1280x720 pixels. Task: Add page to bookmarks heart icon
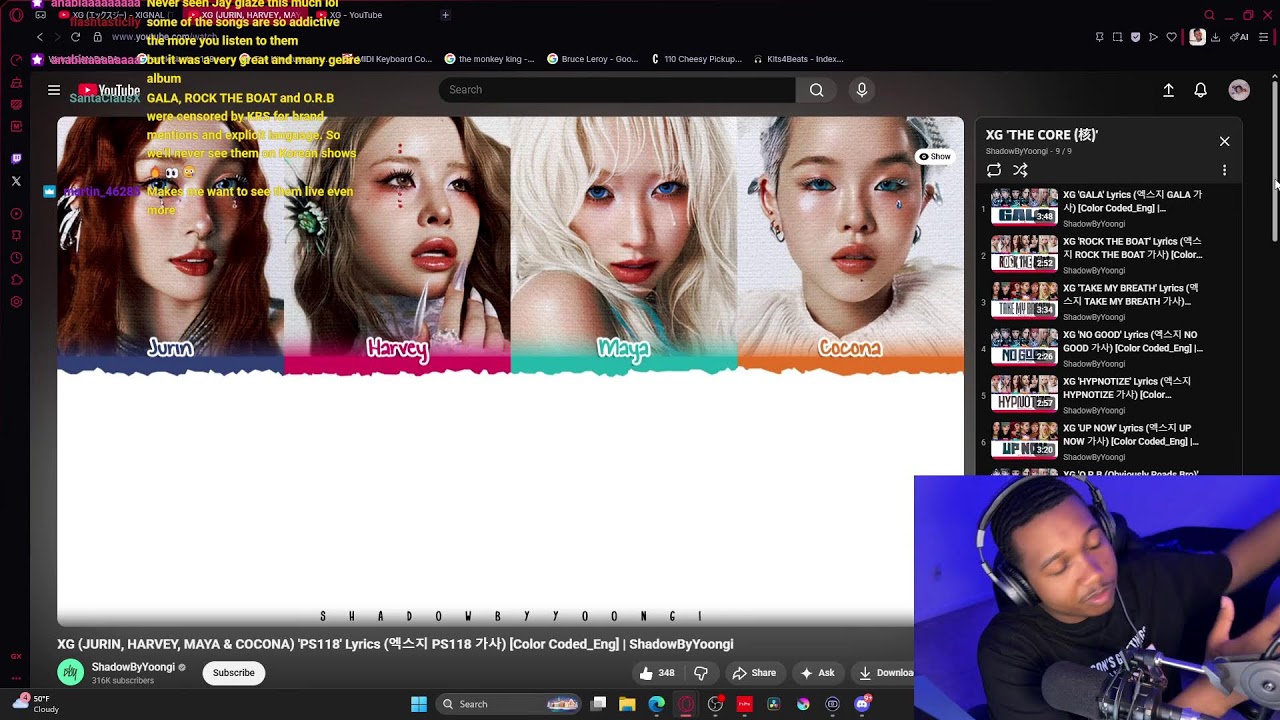(x=1171, y=37)
